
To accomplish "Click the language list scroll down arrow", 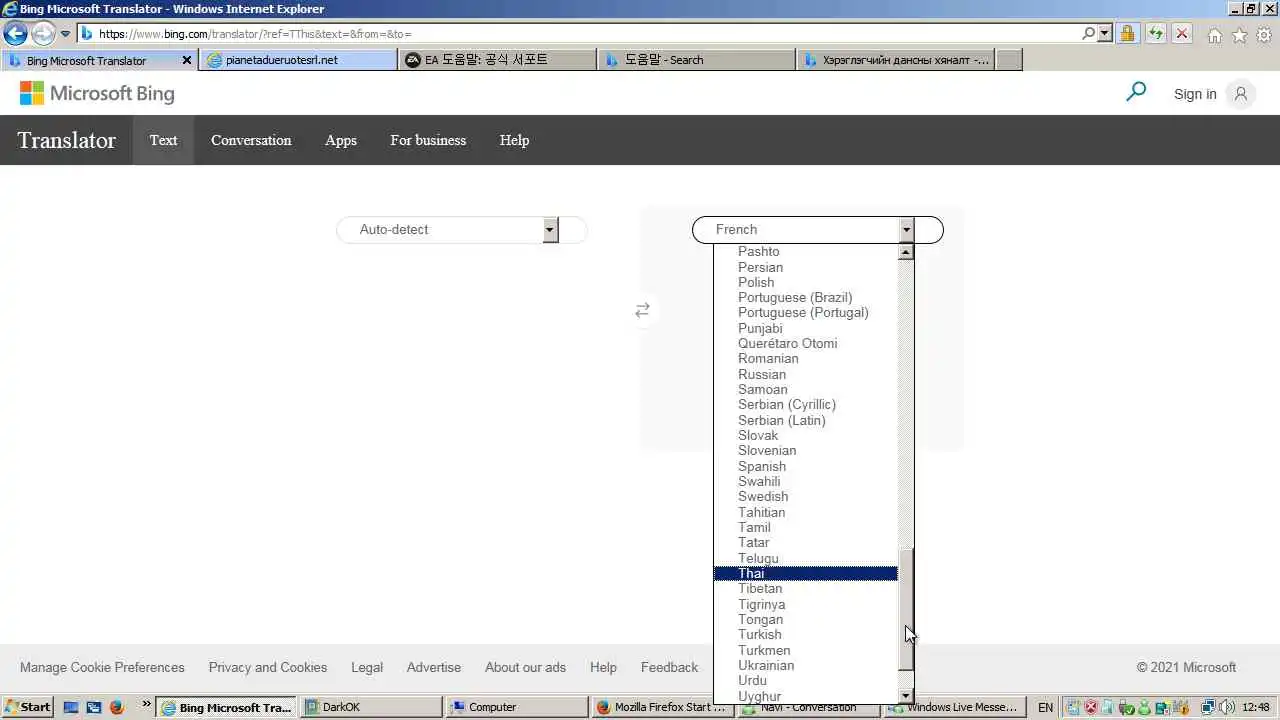I will pos(906,696).
